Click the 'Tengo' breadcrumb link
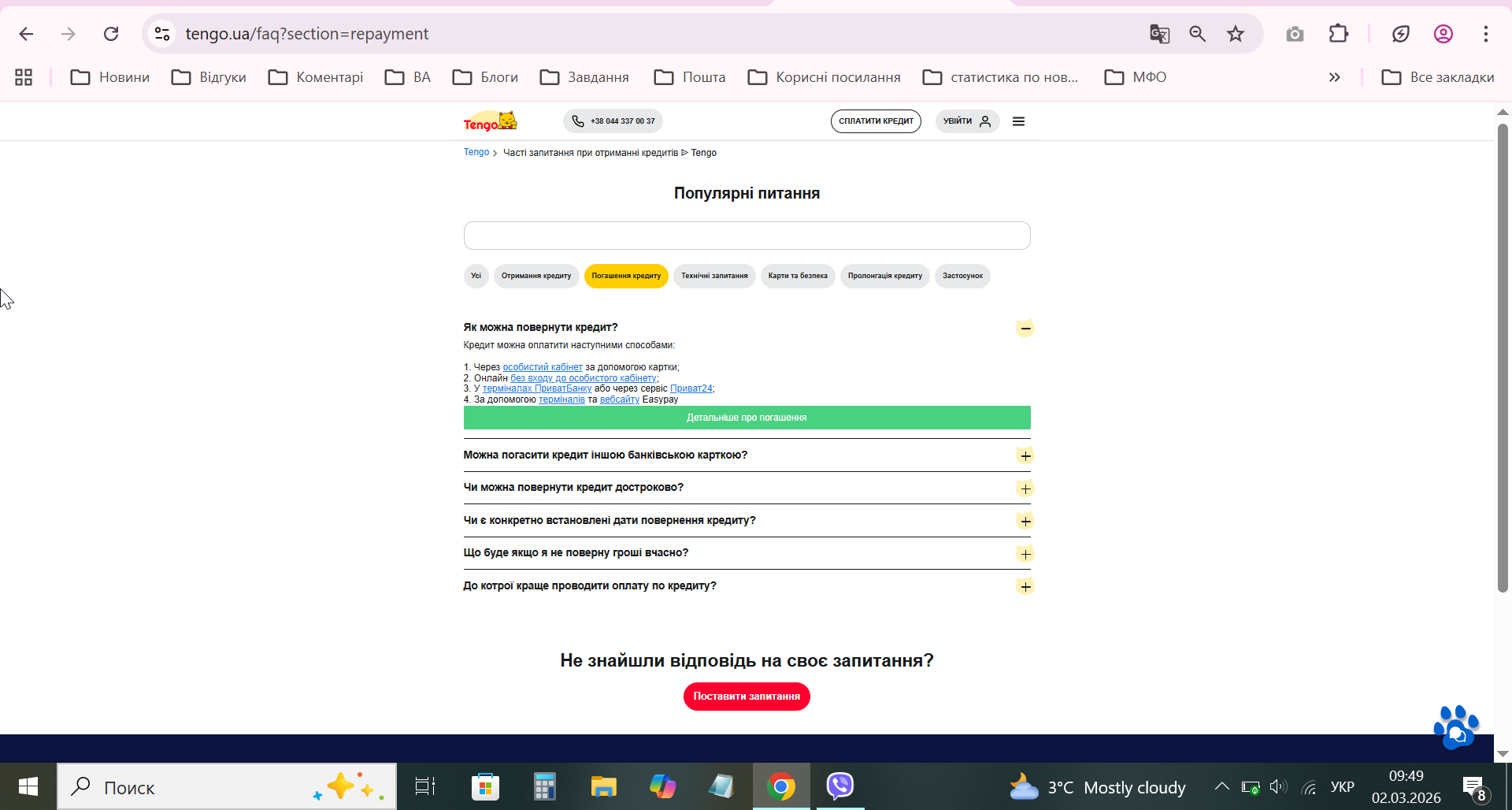Viewport: 1512px width, 810px height. coord(476,152)
